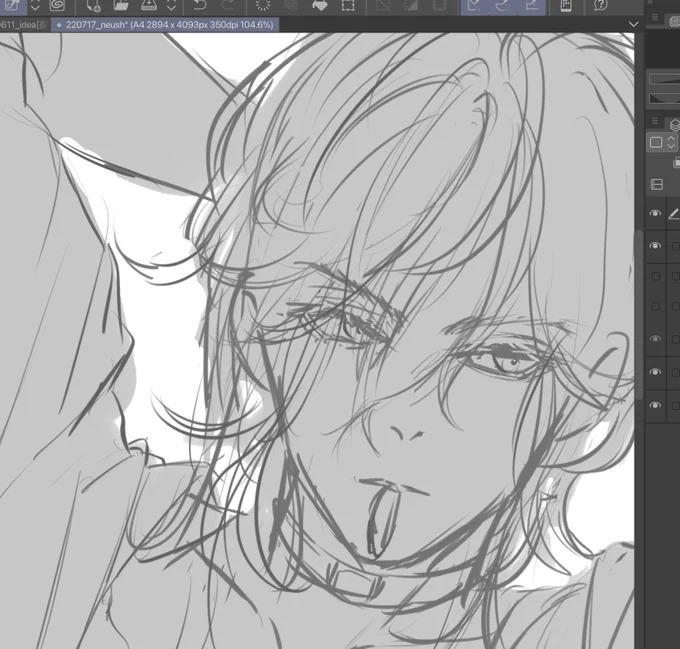
Task: Open the smartphone connection icon
Action: point(566,5)
